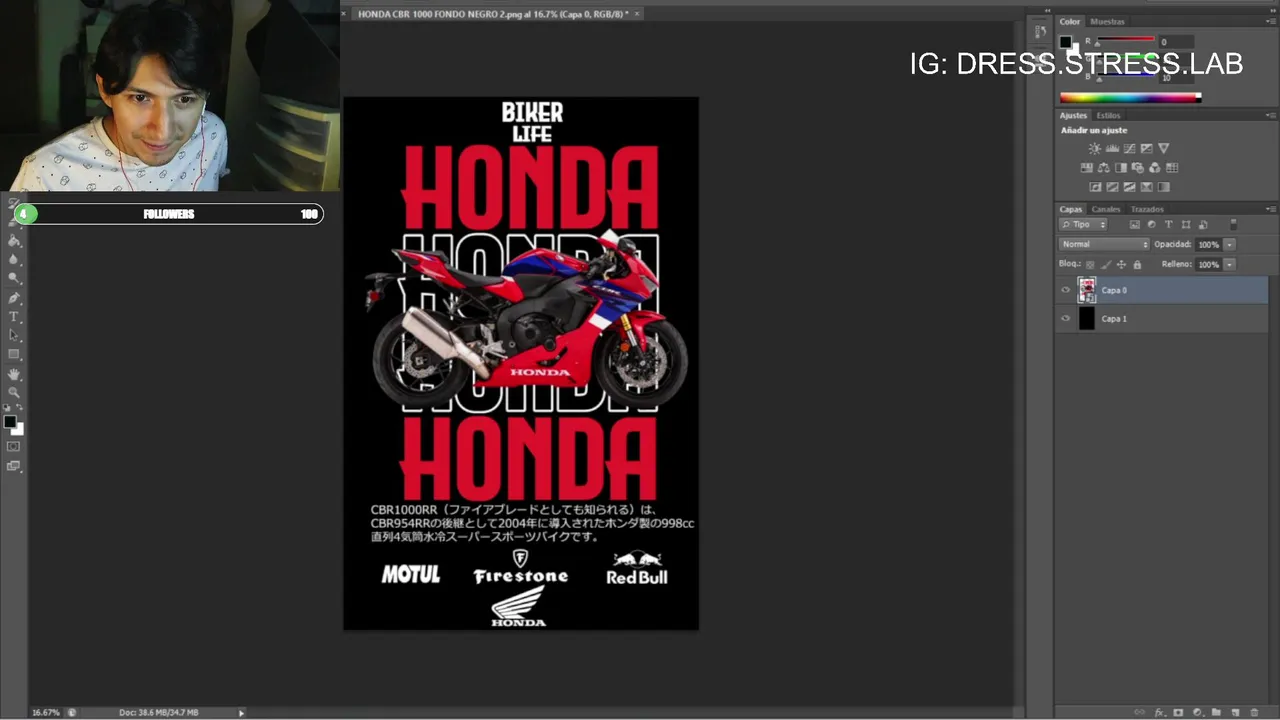
Task: Toggle adjustment layer filter
Action: coord(1151,225)
